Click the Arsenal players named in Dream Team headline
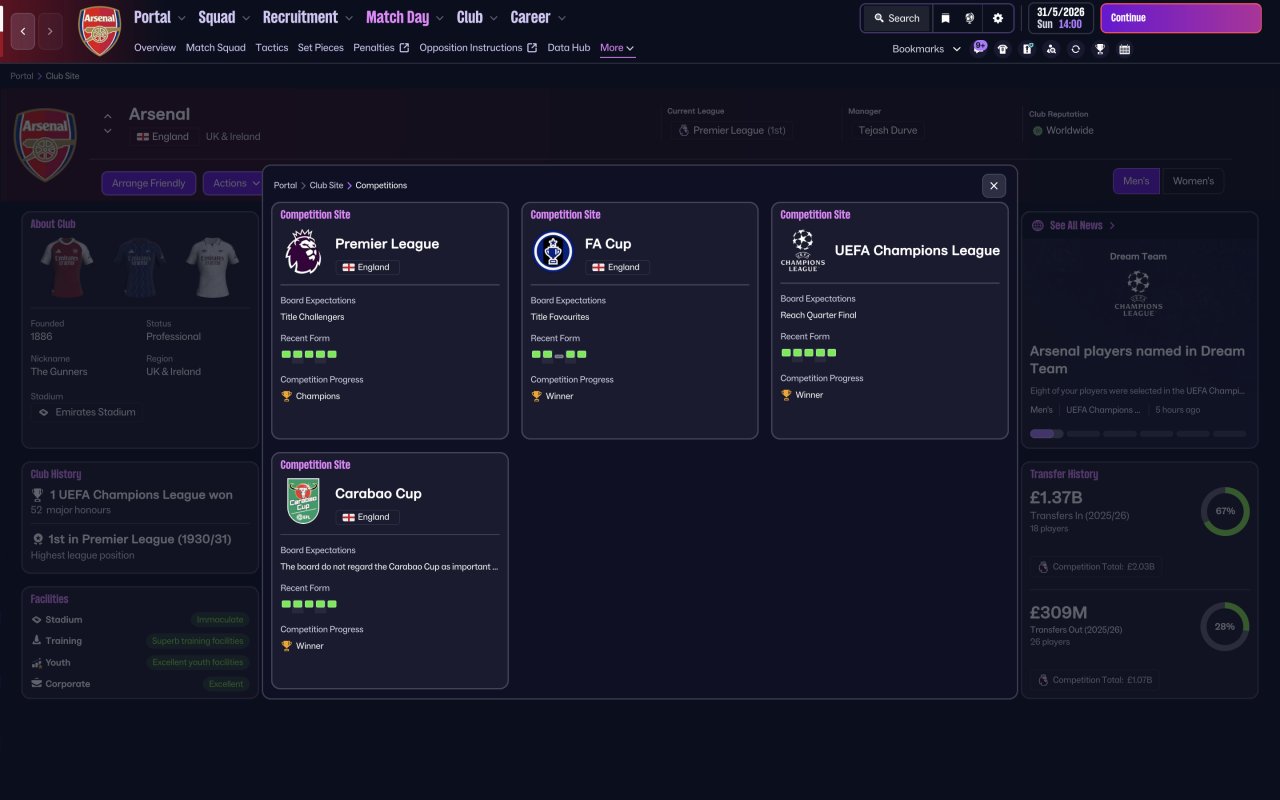Viewport: 1280px width, 800px height. [1137, 360]
